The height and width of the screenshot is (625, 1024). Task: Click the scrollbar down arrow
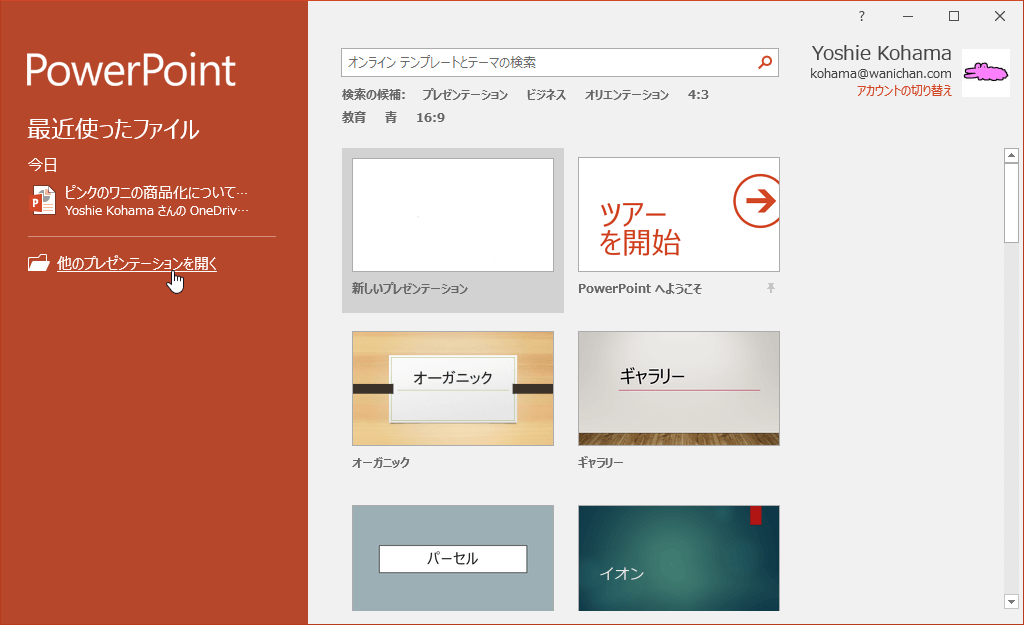coord(1012,601)
